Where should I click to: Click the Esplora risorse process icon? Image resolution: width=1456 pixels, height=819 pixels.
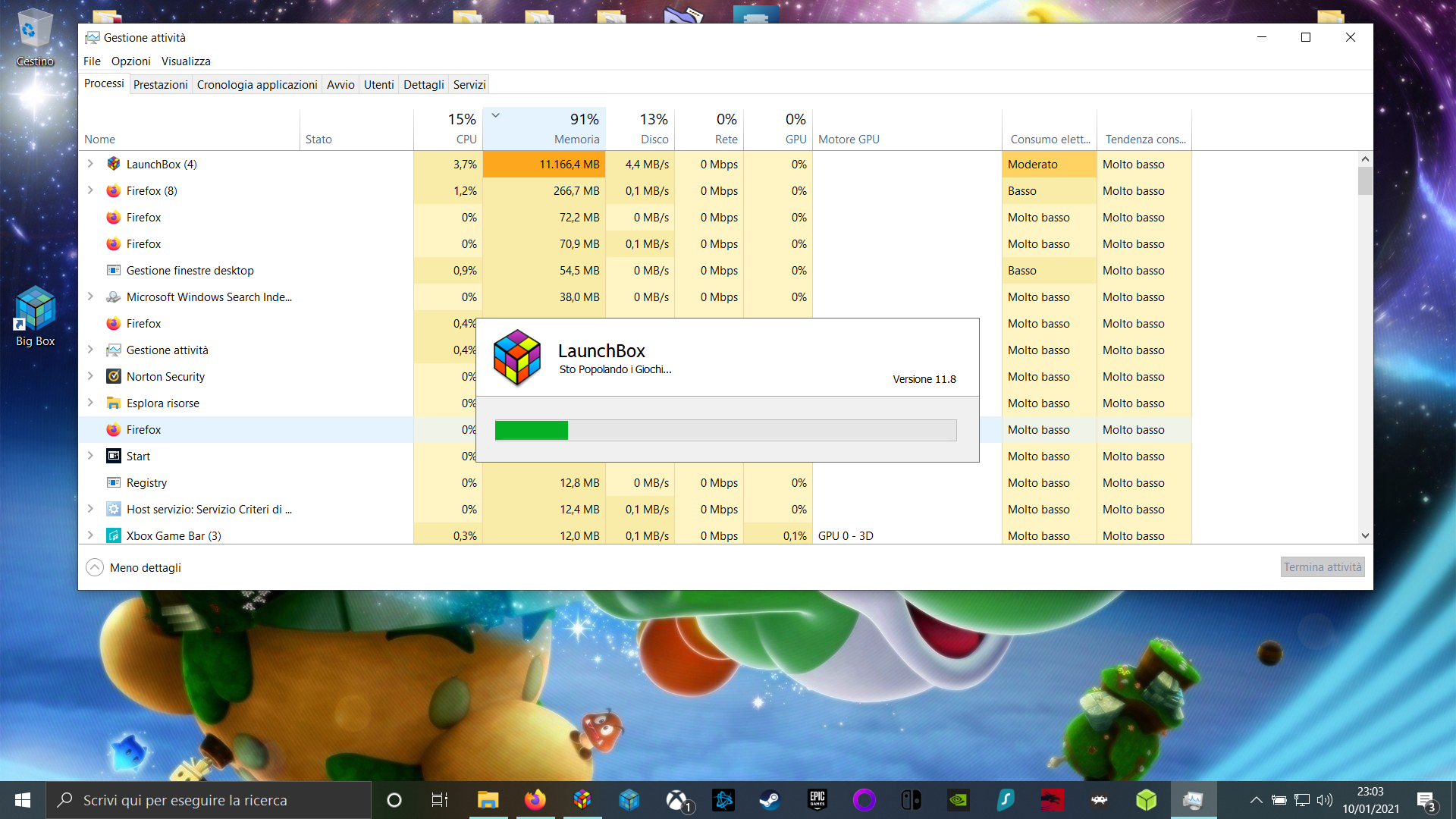tap(114, 403)
